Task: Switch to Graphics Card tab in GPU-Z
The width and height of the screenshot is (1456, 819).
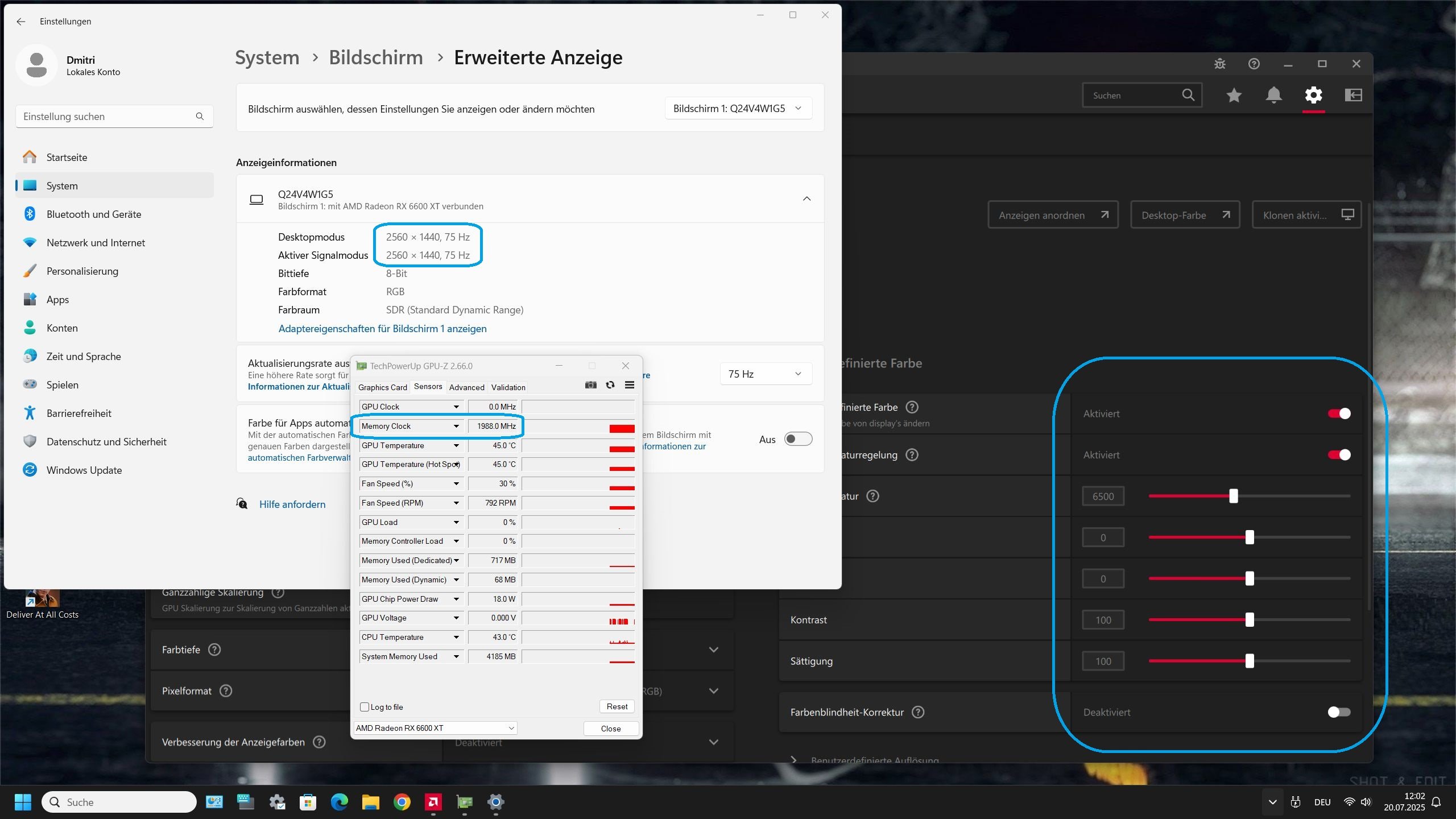Action: tap(382, 387)
